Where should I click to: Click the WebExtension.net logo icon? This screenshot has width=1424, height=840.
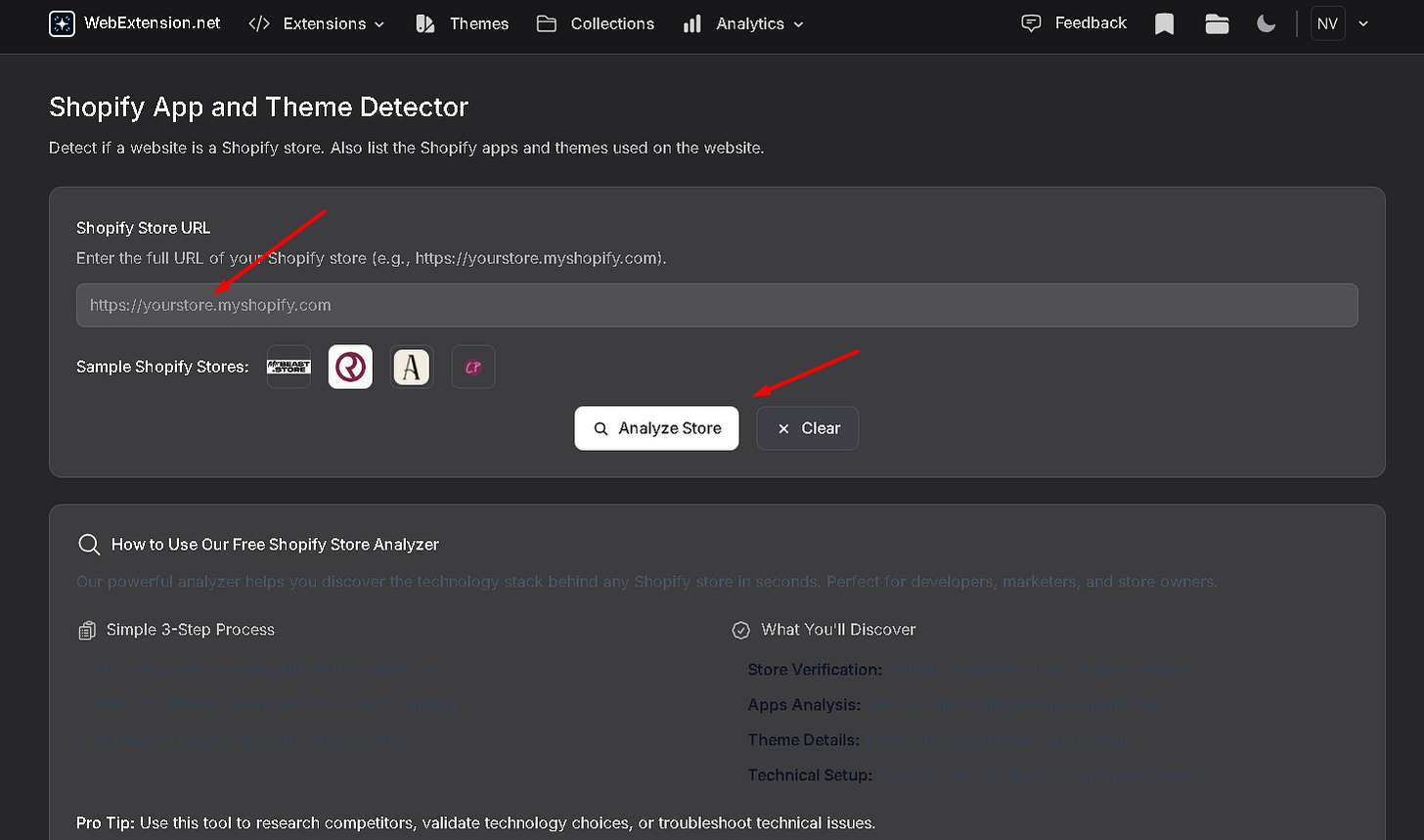click(63, 23)
